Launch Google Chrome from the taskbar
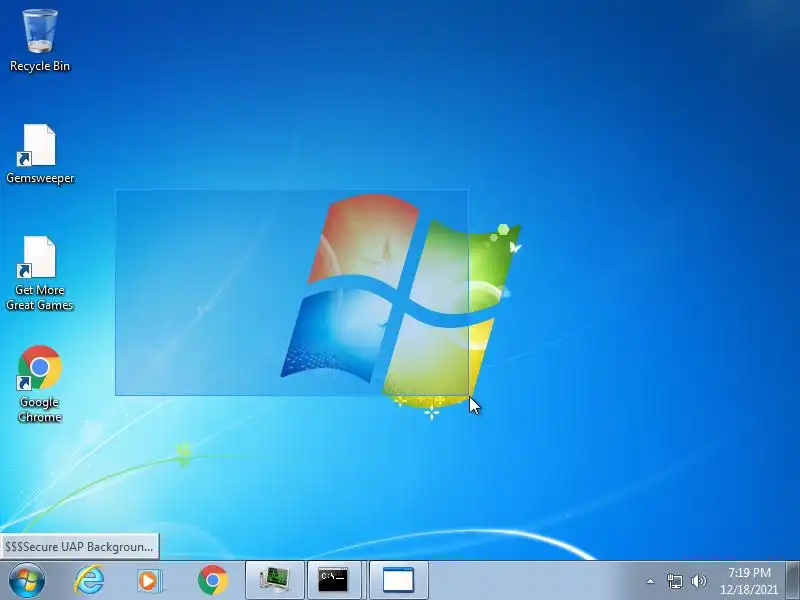This screenshot has height=600, width=800. click(213, 581)
